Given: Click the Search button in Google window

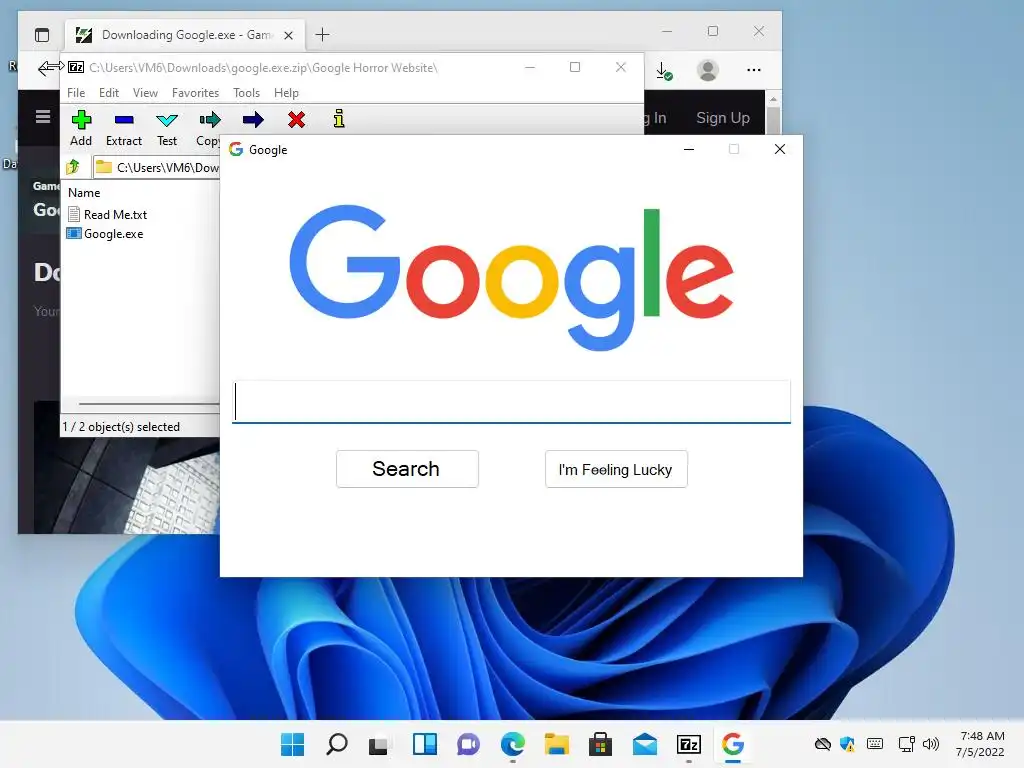Looking at the screenshot, I should point(407,469).
